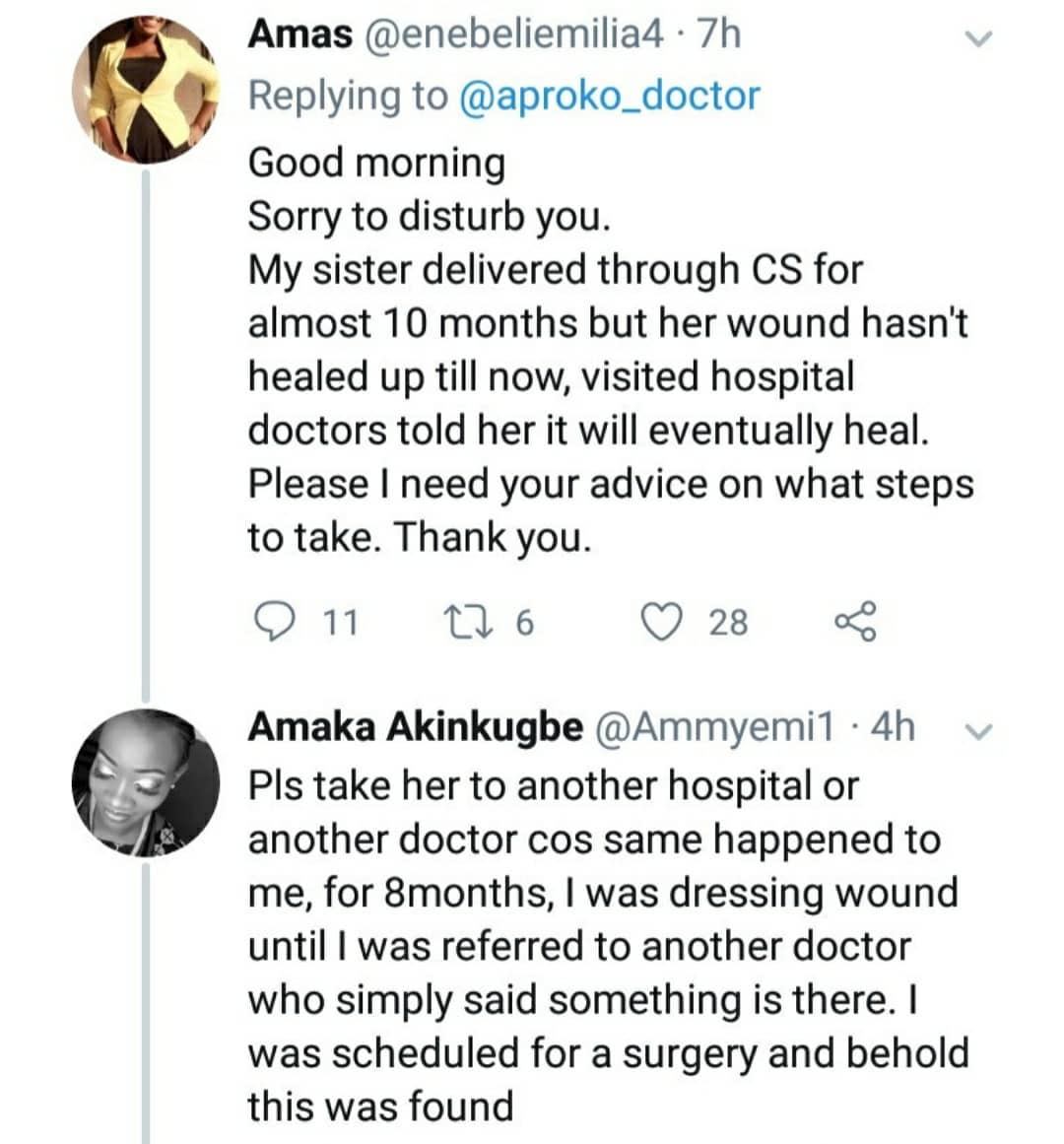Click the reply speech bubble icon
This screenshot has width=1064, height=1144.
(x=270, y=622)
